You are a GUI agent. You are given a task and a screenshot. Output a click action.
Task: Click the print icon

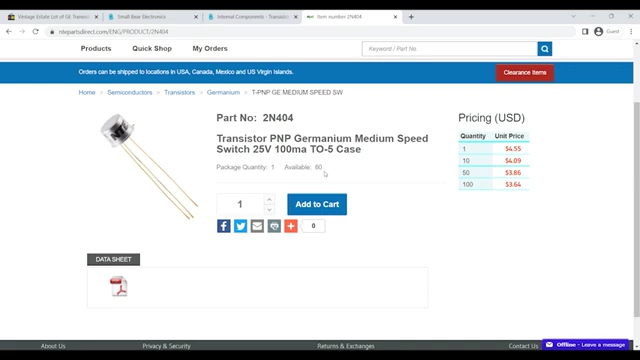pyautogui.click(x=274, y=226)
